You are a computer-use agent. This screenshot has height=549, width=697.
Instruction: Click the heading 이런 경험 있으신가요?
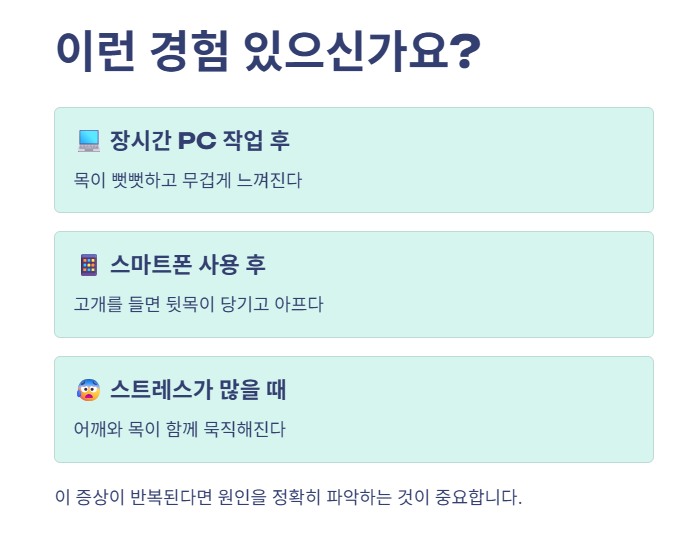coord(268,50)
